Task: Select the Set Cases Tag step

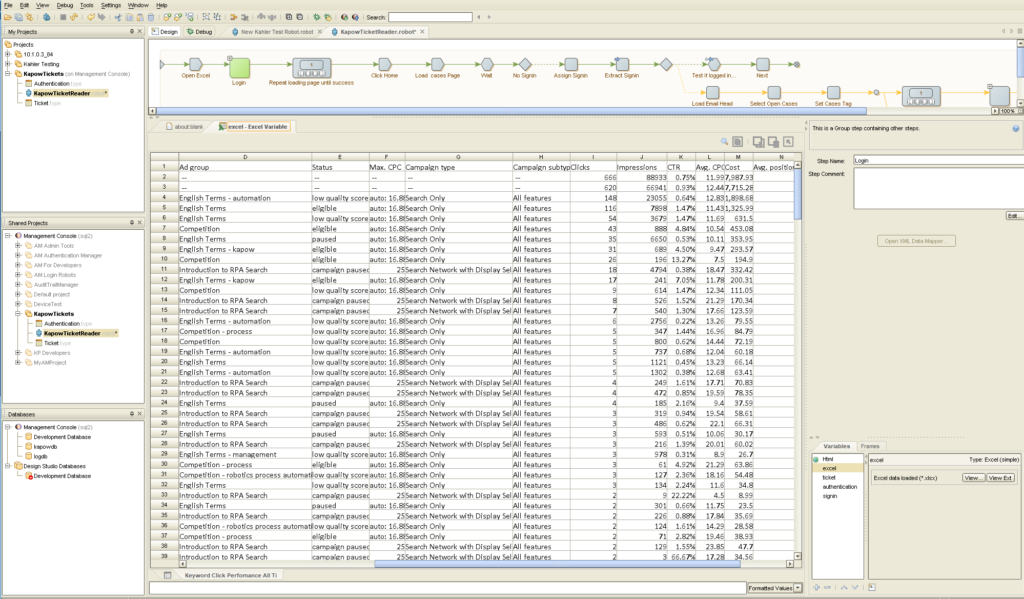Action: (833, 93)
